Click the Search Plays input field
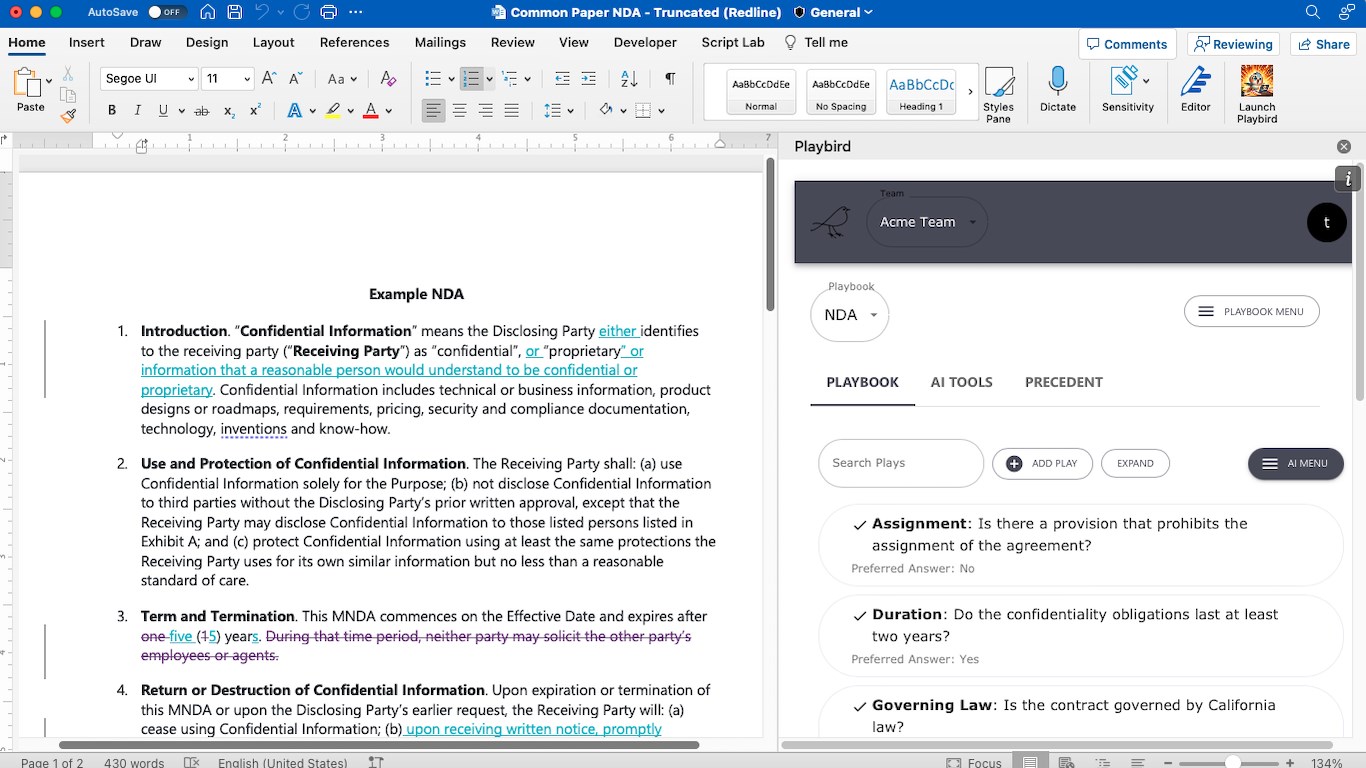Viewport: 1366px width, 768px height. [900, 463]
